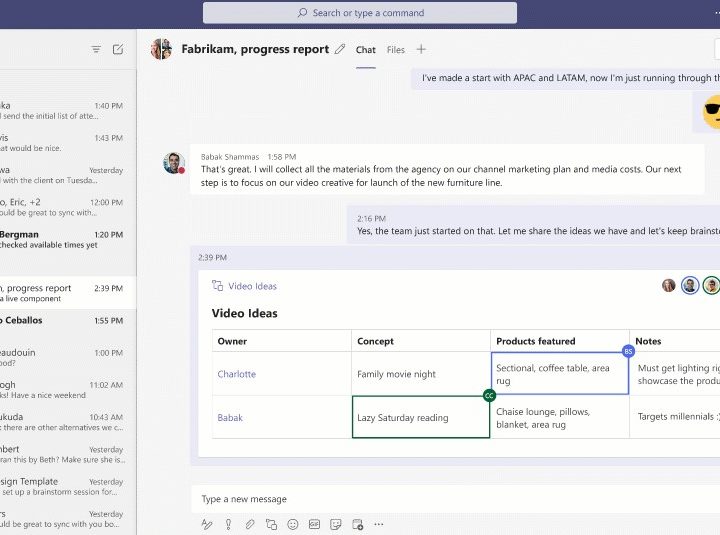Schedule a meeting icon in compose bar

[358, 524]
